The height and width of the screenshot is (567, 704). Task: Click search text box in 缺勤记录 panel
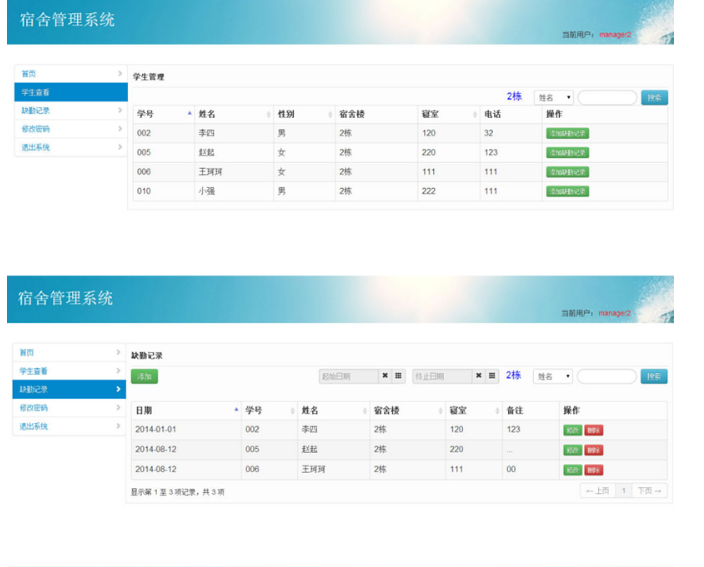(x=606, y=377)
